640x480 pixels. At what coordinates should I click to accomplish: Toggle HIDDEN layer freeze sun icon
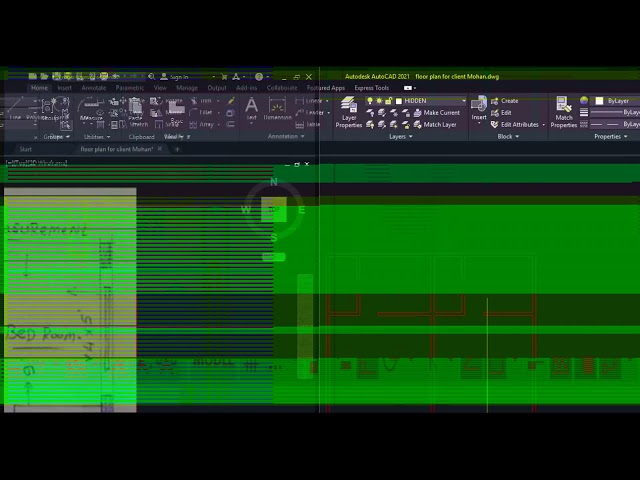click(x=379, y=101)
